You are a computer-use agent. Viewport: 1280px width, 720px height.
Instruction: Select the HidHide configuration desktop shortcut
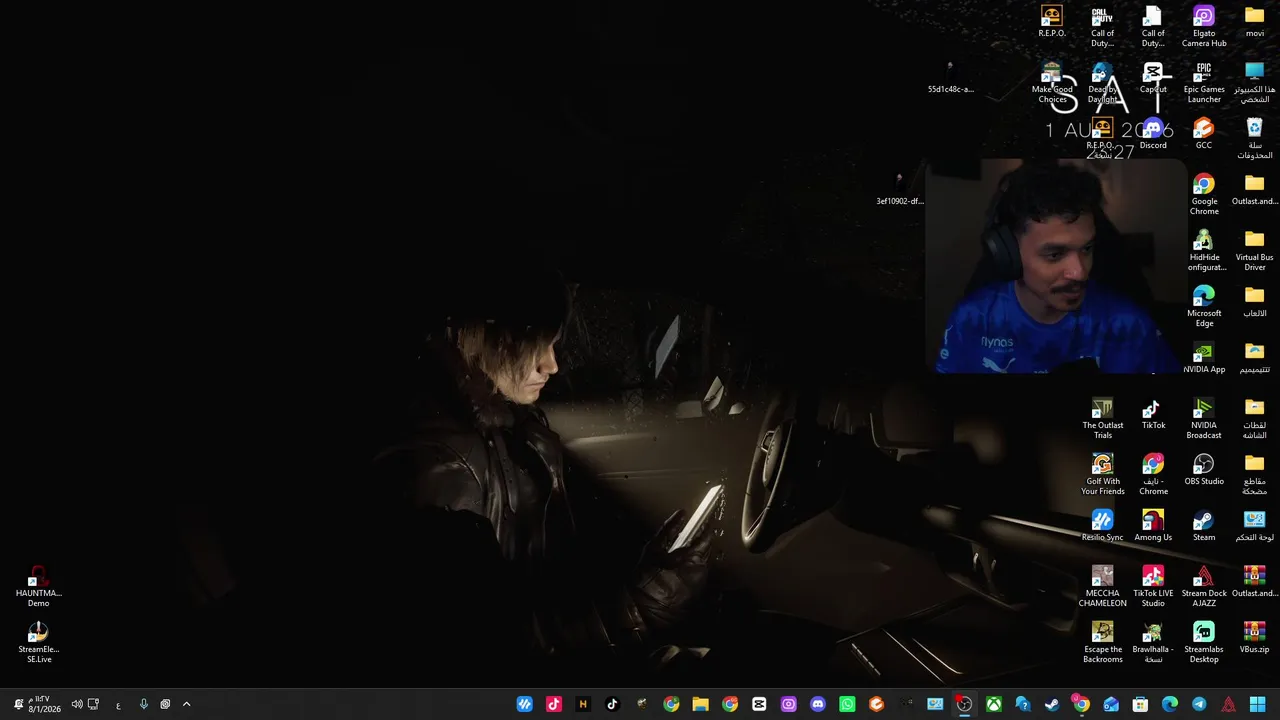click(x=1204, y=251)
